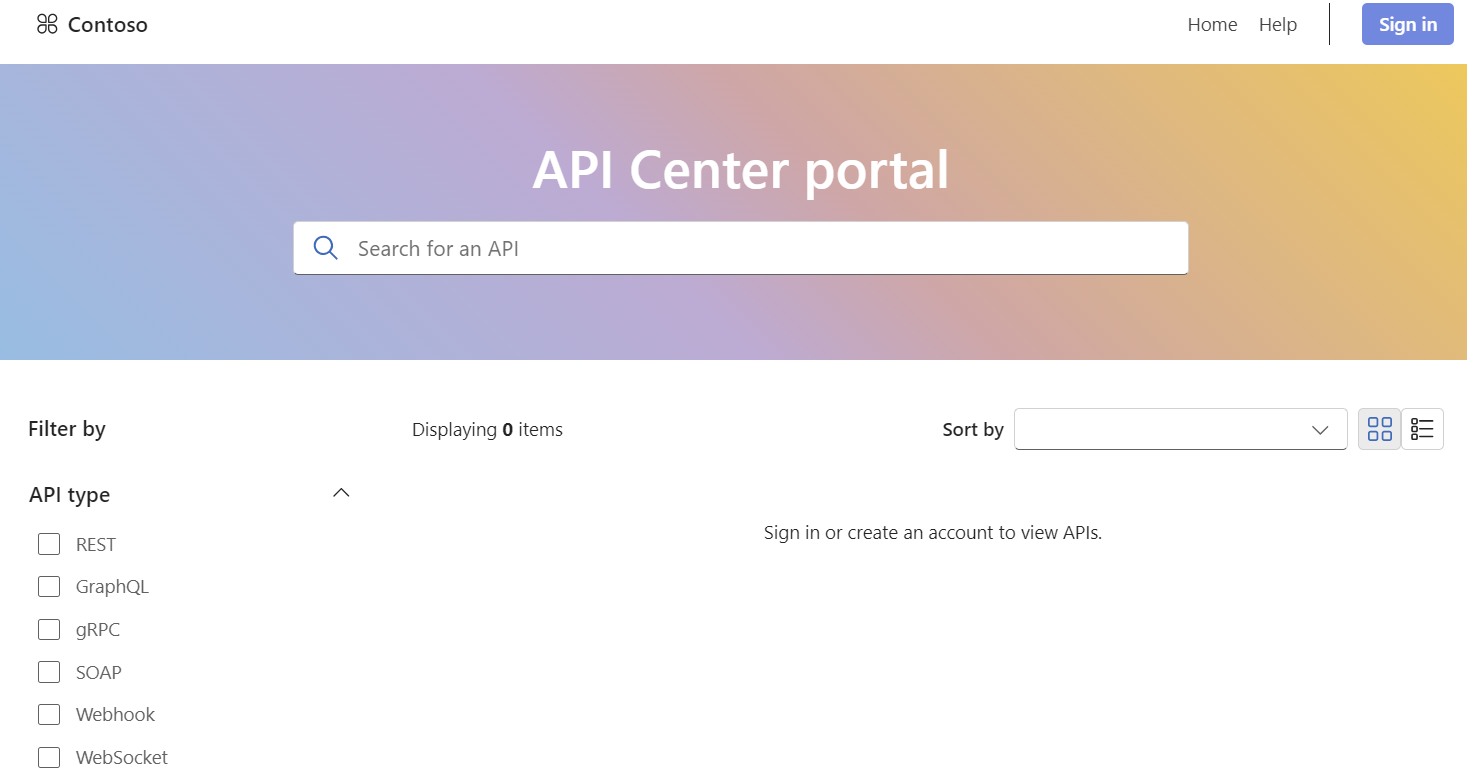Toggle the Webhook filter on

point(49,714)
